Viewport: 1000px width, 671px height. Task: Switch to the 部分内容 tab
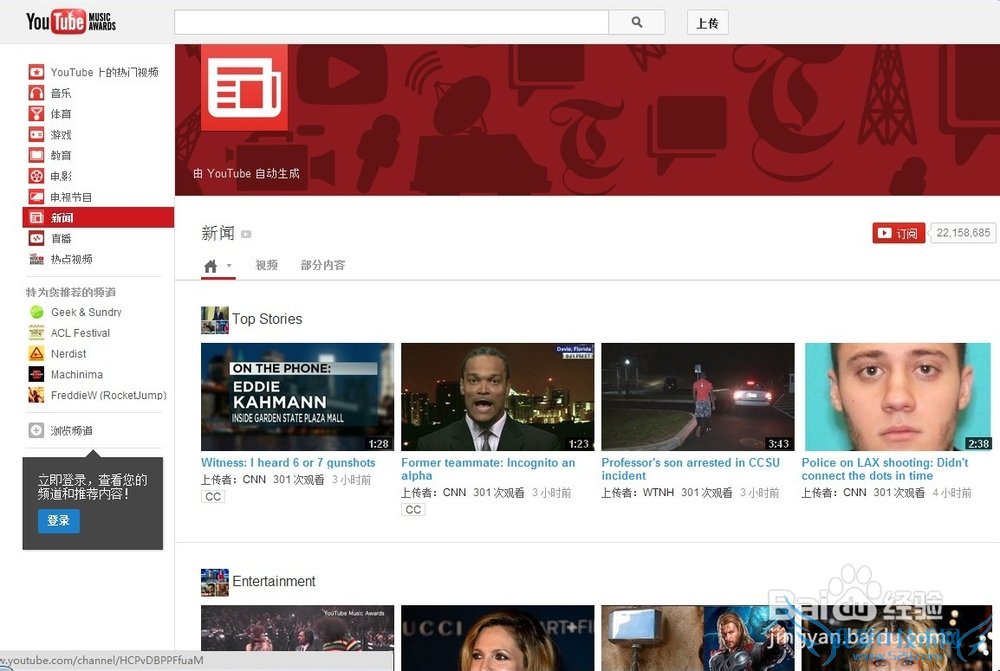coord(323,265)
